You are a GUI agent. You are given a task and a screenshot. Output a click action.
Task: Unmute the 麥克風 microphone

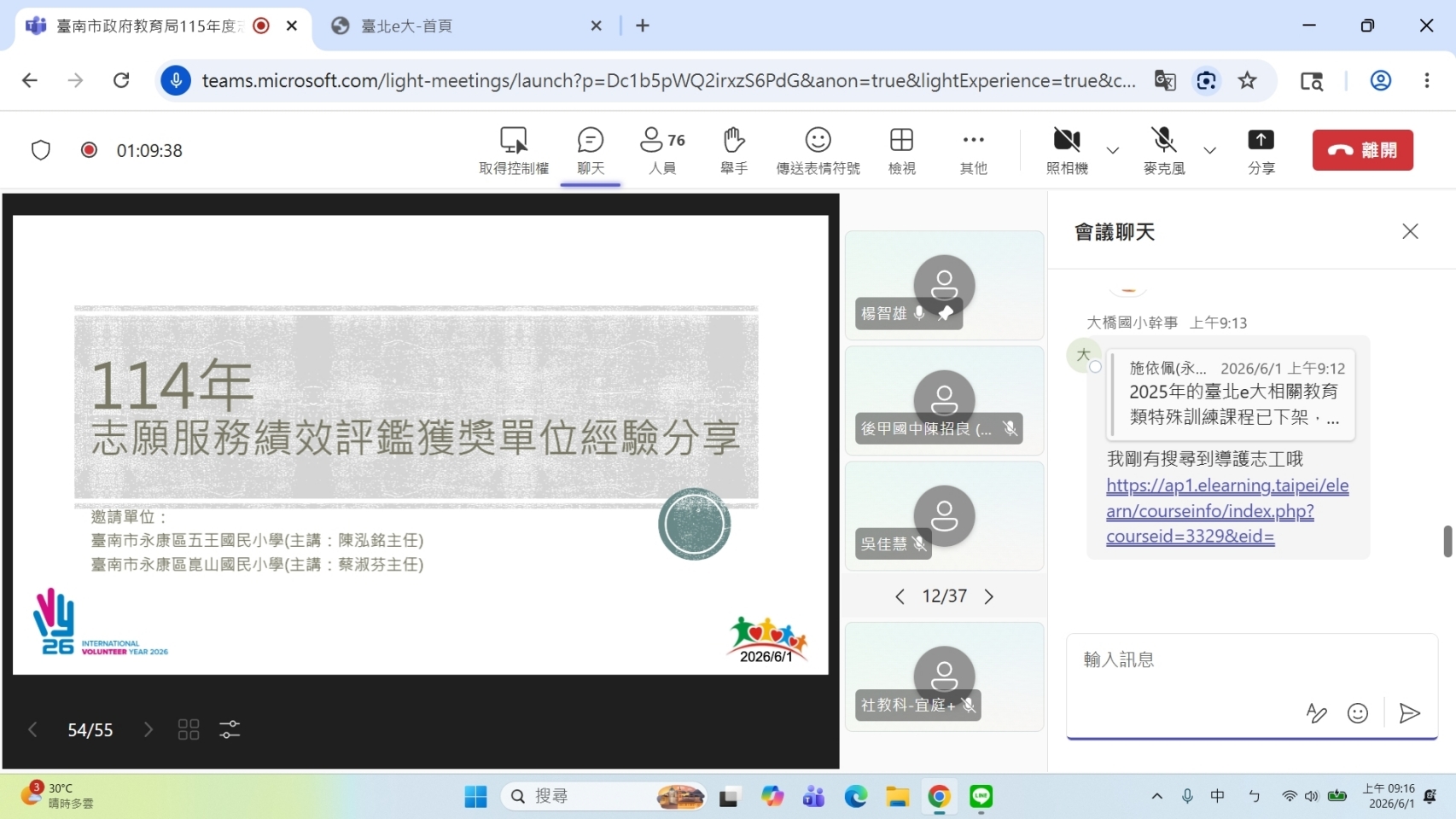[1164, 150]
